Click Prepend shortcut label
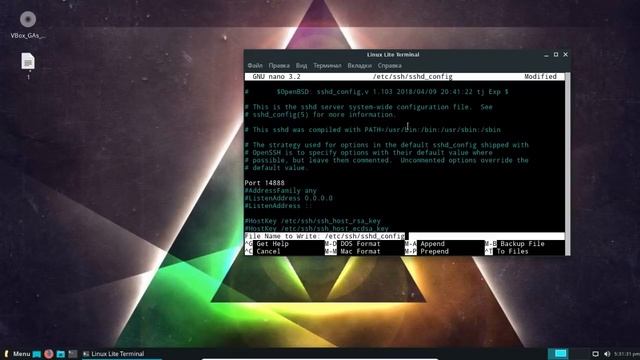 coord(434,251)
